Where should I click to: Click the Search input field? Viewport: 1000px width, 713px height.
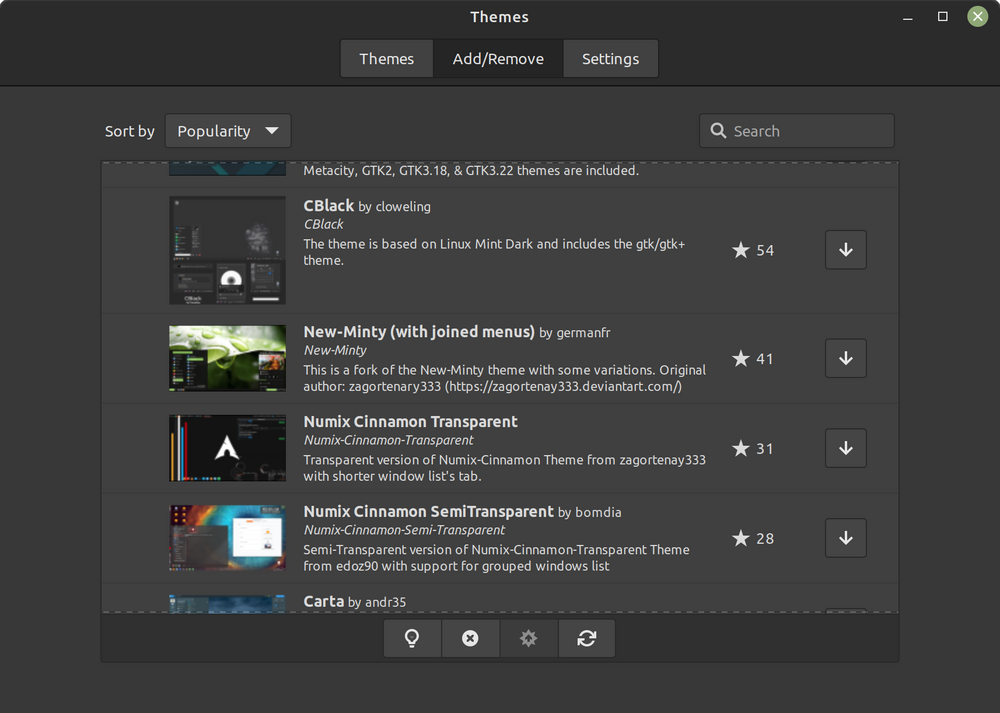click(800, 130)
